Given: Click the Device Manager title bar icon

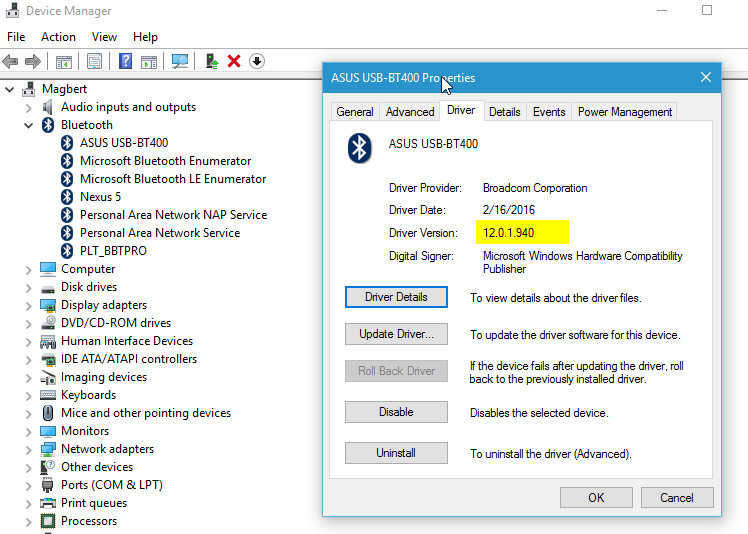Looking at the screenshot, I should pyautogui.click(x=12, y=10).
